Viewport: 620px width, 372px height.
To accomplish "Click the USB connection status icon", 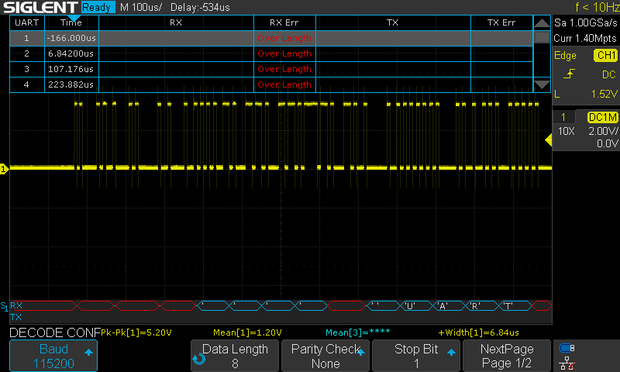I will (567, 348).
